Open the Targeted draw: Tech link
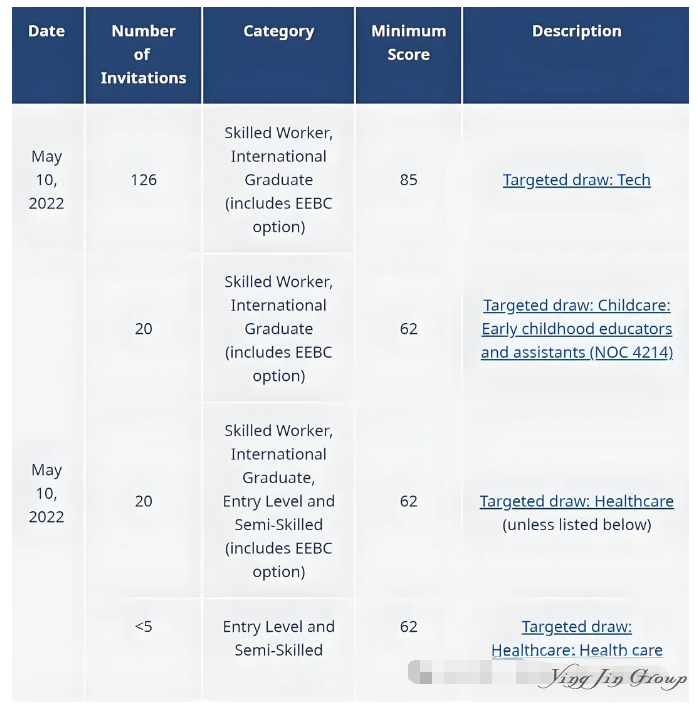This screenshot has height=709, width=697. coord(576,180)
